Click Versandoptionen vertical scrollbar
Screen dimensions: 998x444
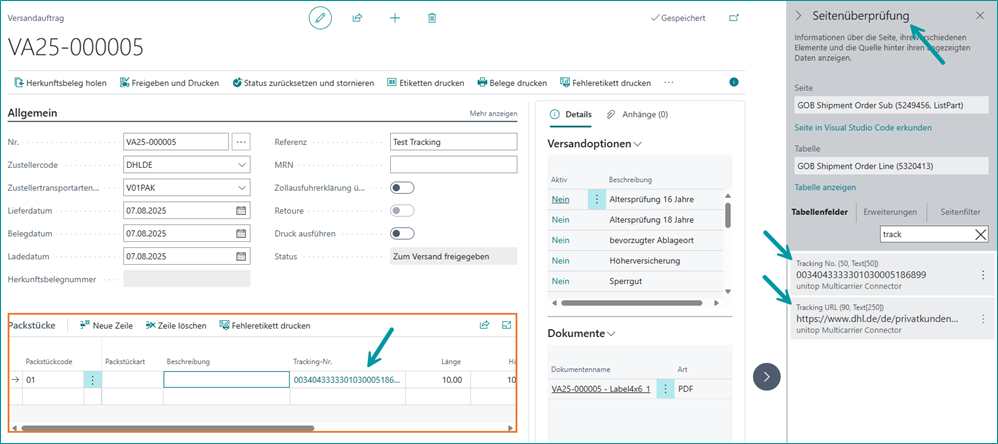click(728, 214)
